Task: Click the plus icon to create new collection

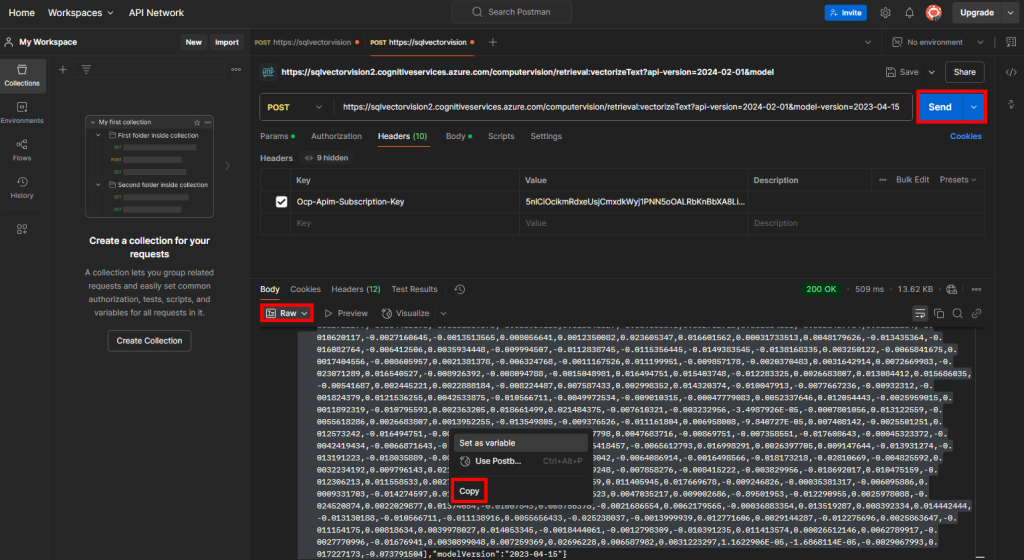Action: [x=63, y=69]
